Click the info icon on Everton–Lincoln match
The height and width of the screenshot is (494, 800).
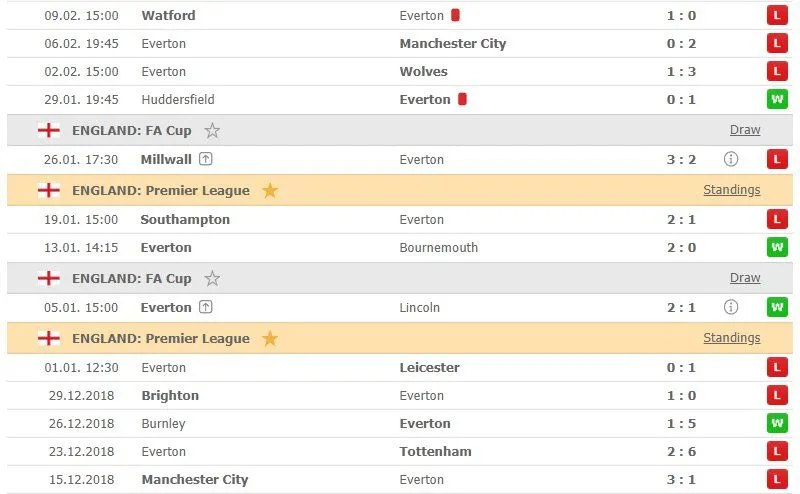click(731, 307)
